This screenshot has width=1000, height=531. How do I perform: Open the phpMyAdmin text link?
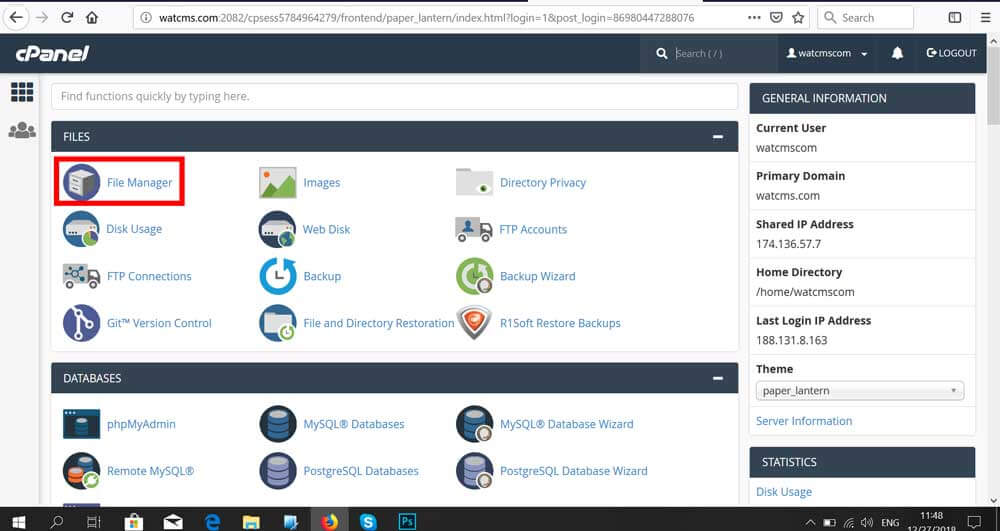(141, 424)
